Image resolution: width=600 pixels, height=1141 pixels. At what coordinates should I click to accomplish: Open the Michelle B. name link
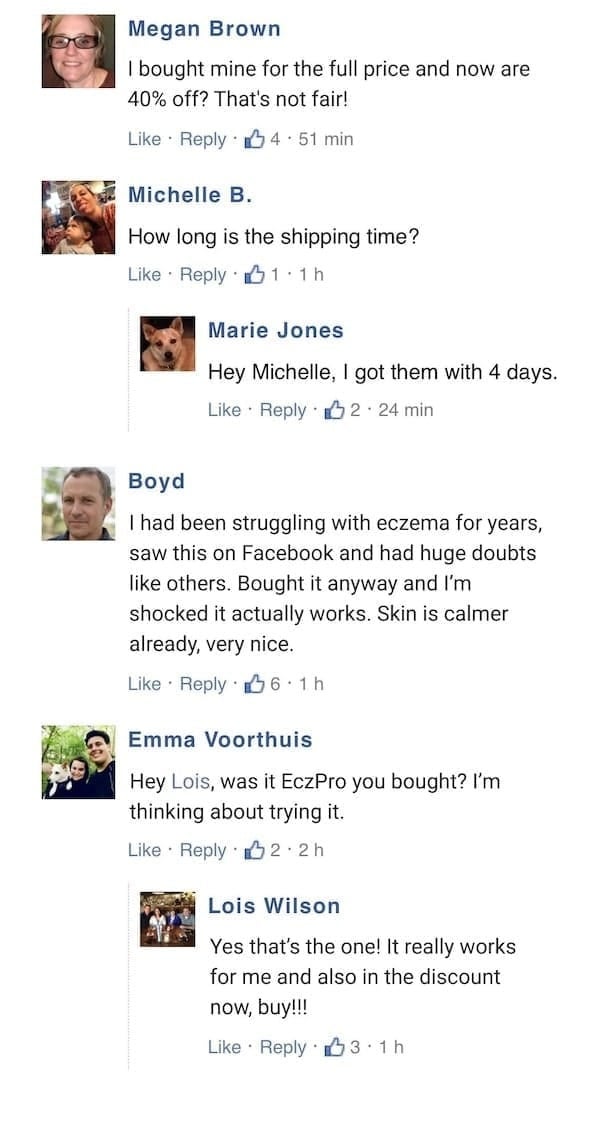(x=190, y=195)
